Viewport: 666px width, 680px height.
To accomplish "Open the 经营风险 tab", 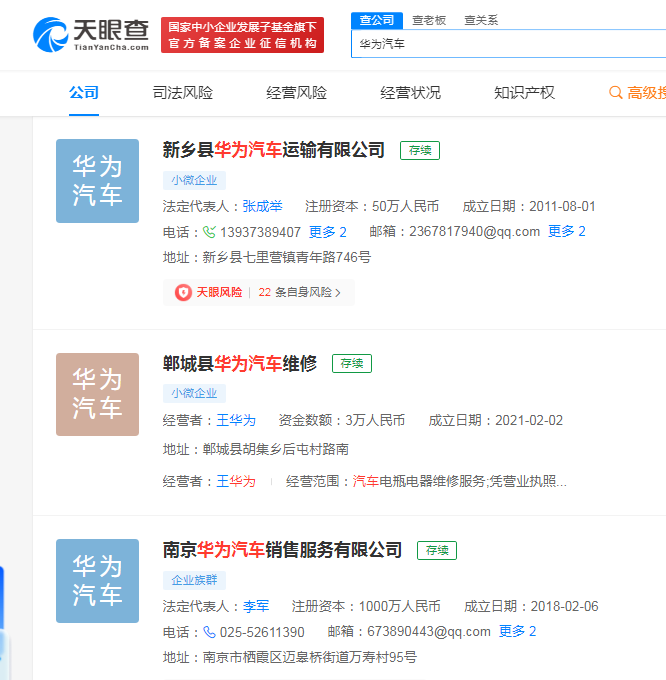I will 297,93.
